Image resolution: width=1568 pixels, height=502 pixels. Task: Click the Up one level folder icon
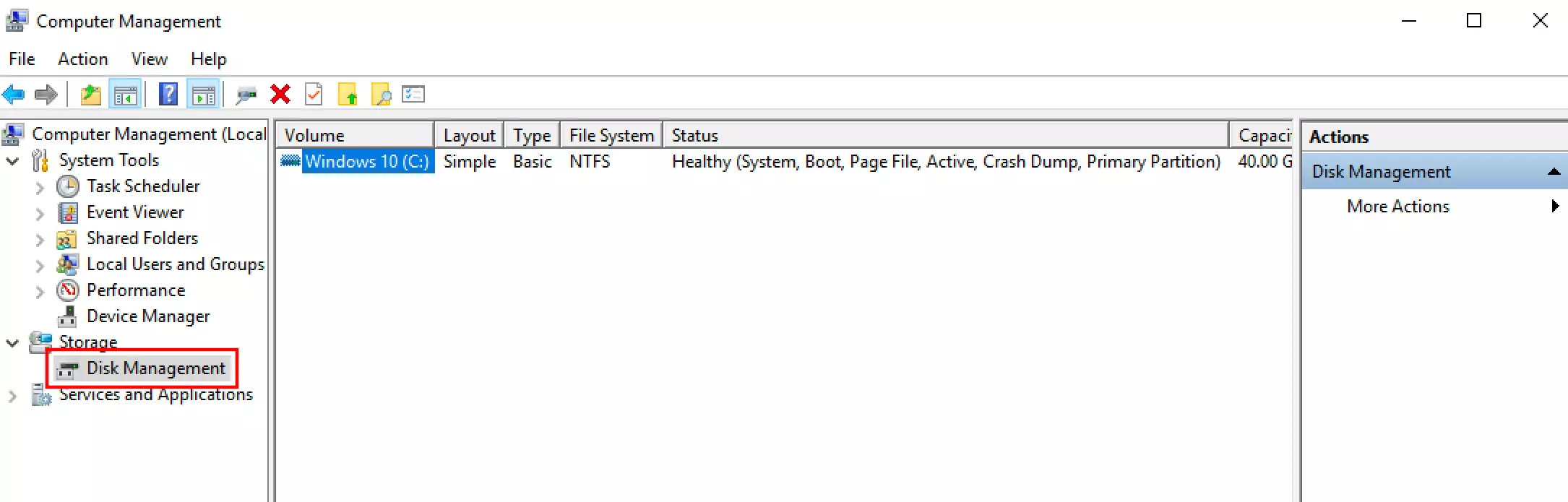click(x=90, y=95)
